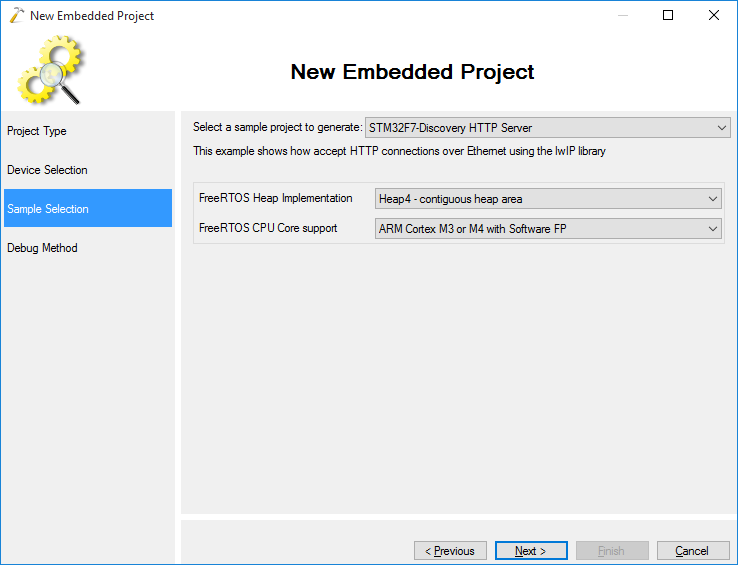Open the FreeRTOS CPU Core support dropdown
Viewport: 738px width, 565px height.
pyautogui.click(x=548, y=228)
